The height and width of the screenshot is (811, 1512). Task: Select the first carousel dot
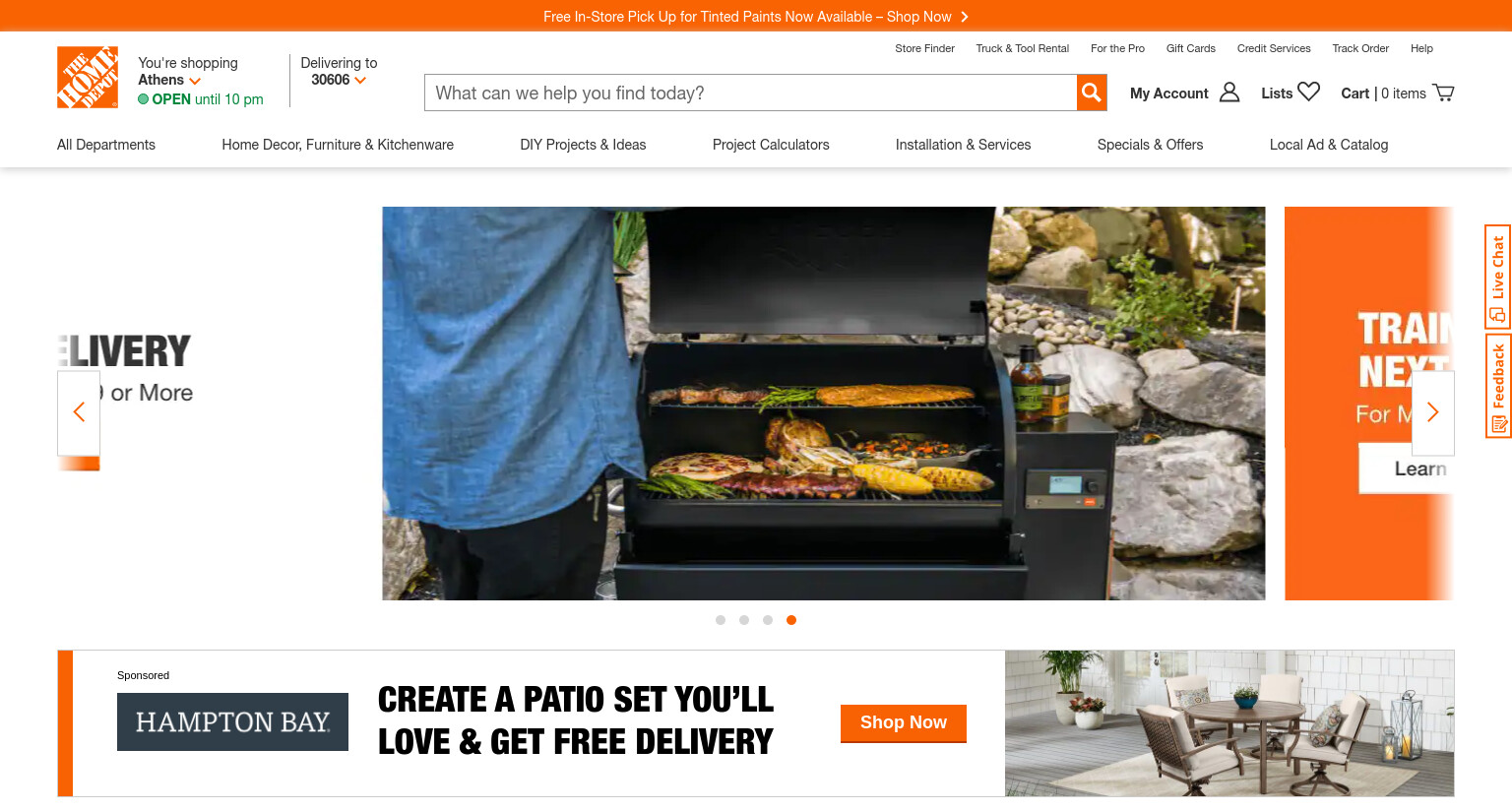(721, 620)
